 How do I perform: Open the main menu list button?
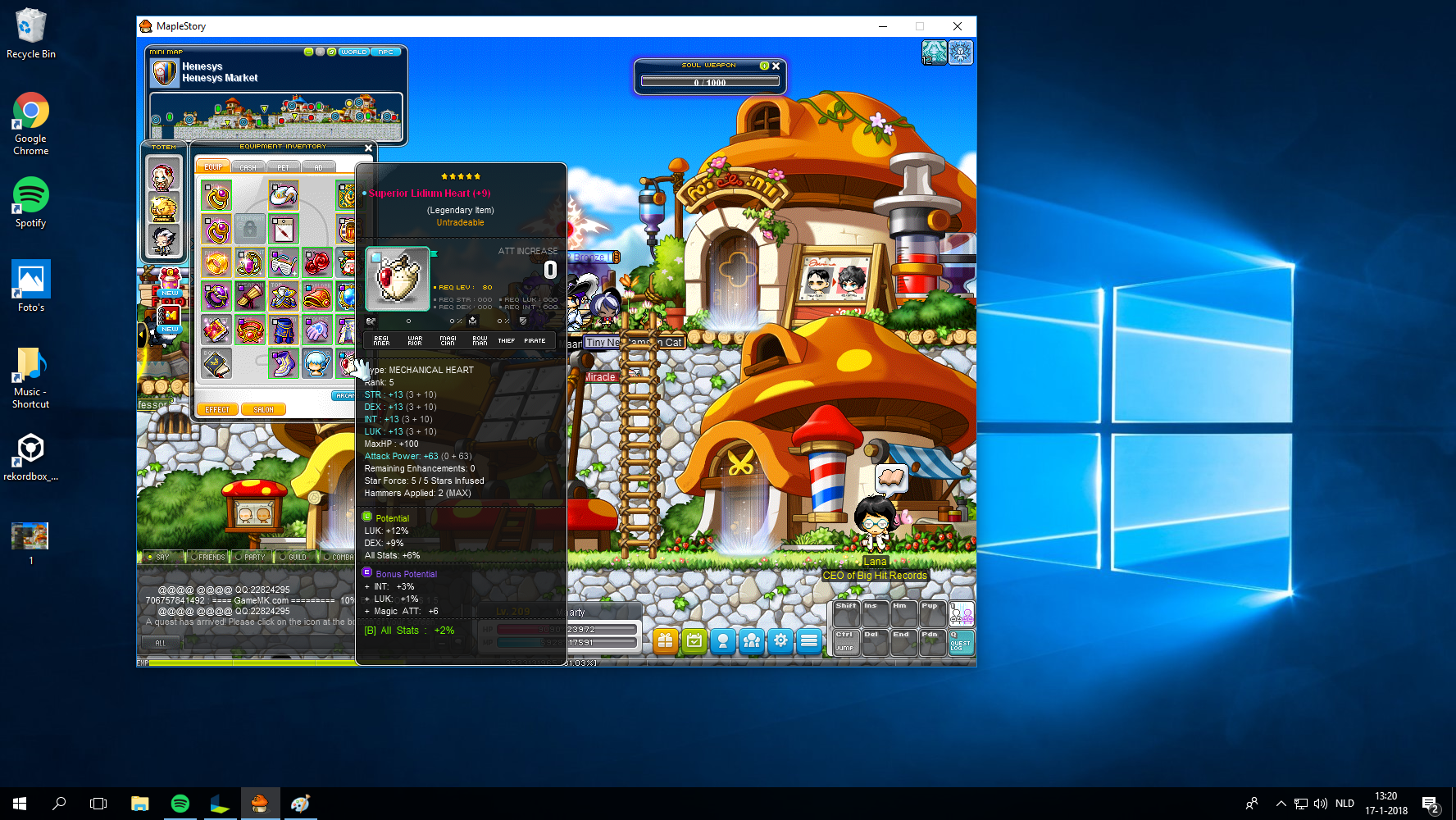[x=809, y=641]
